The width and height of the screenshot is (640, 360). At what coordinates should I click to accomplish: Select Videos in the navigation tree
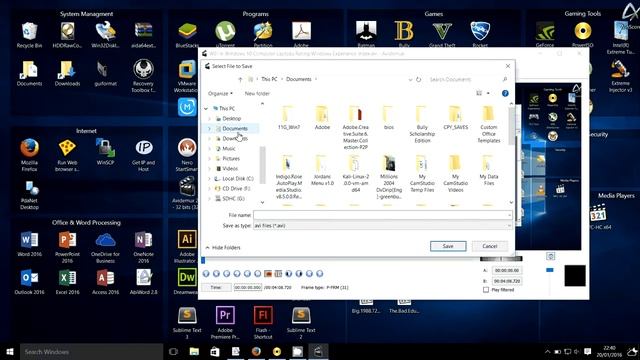click(230, 169)
